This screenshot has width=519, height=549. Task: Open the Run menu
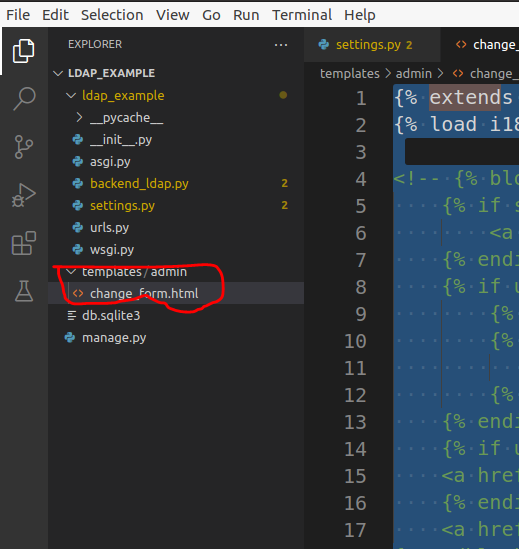pyautogui.click(x=246, y=15)
